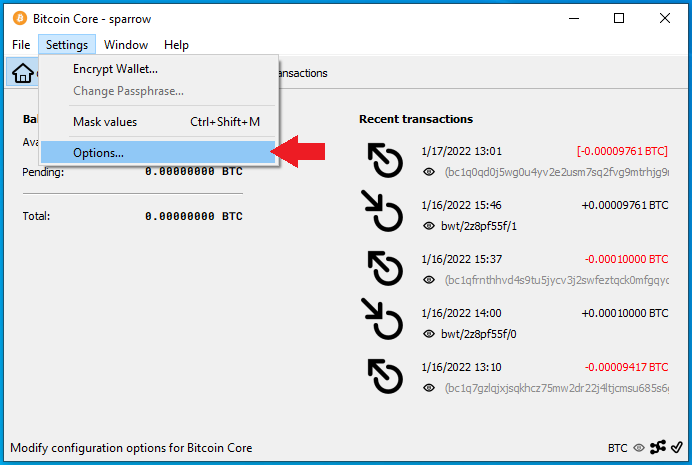Click the sent transaction icon for 1/17/2022 13:01

point(385,161)
